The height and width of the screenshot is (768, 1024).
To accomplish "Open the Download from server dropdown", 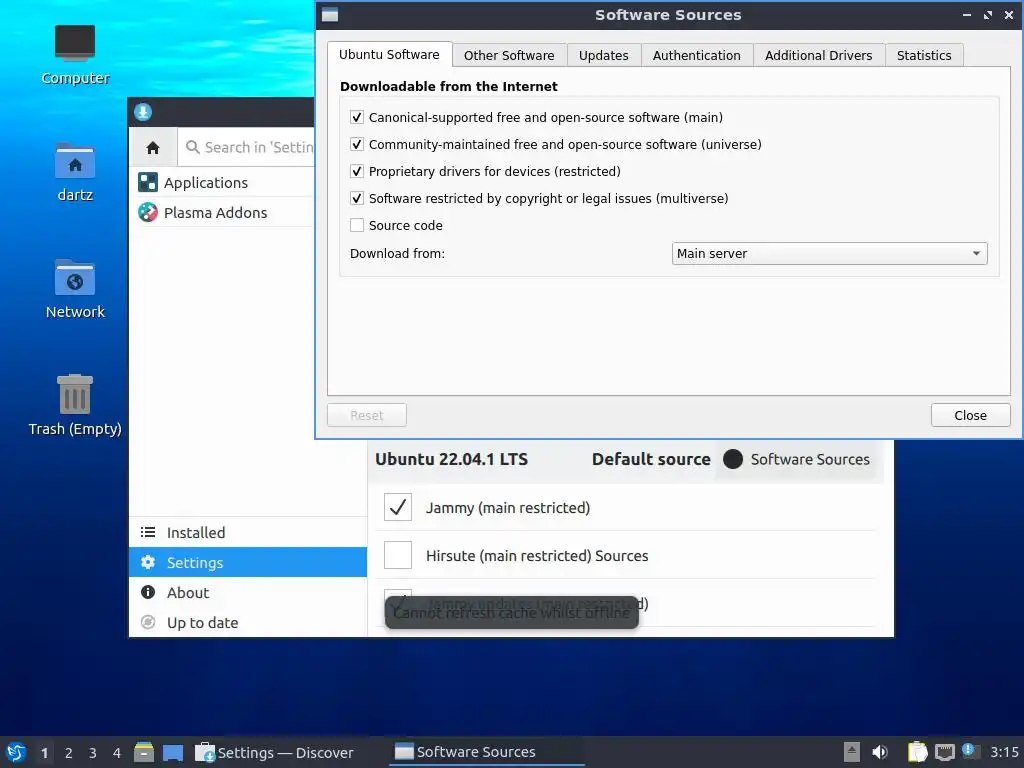I will tap(829, 253).
